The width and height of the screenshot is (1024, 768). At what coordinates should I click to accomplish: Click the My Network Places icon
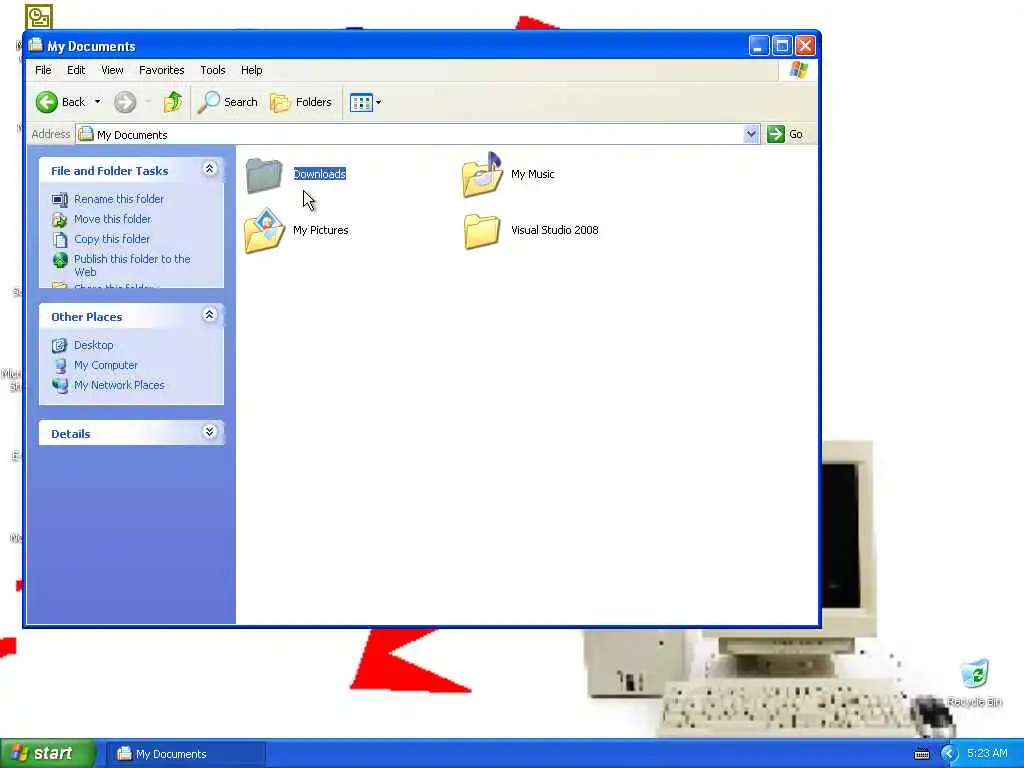tap(60, 385)
